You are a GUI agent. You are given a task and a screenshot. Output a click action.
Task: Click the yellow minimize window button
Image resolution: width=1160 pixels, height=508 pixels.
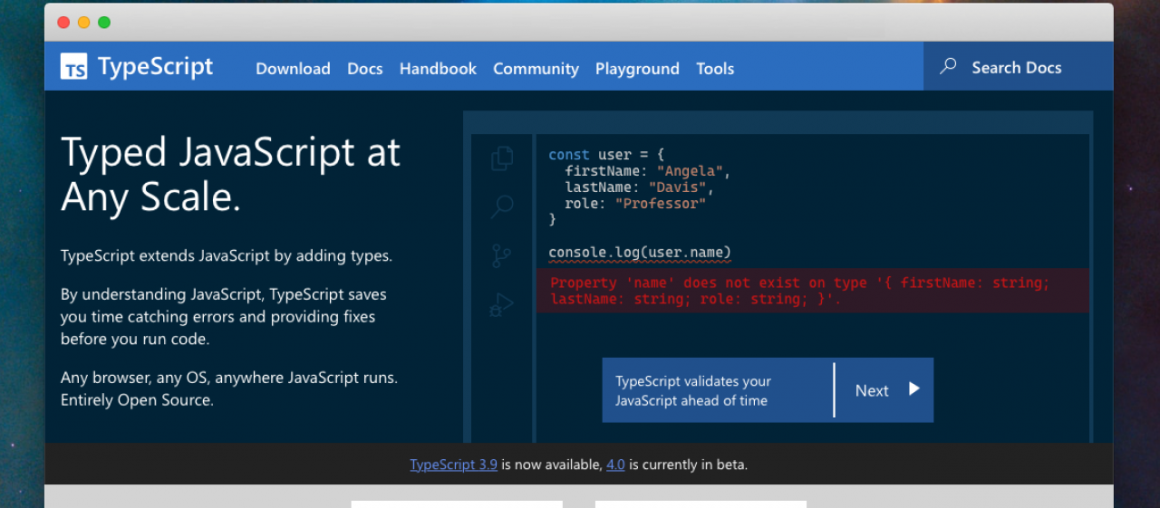pyautogui.click(x=84, y=22)
